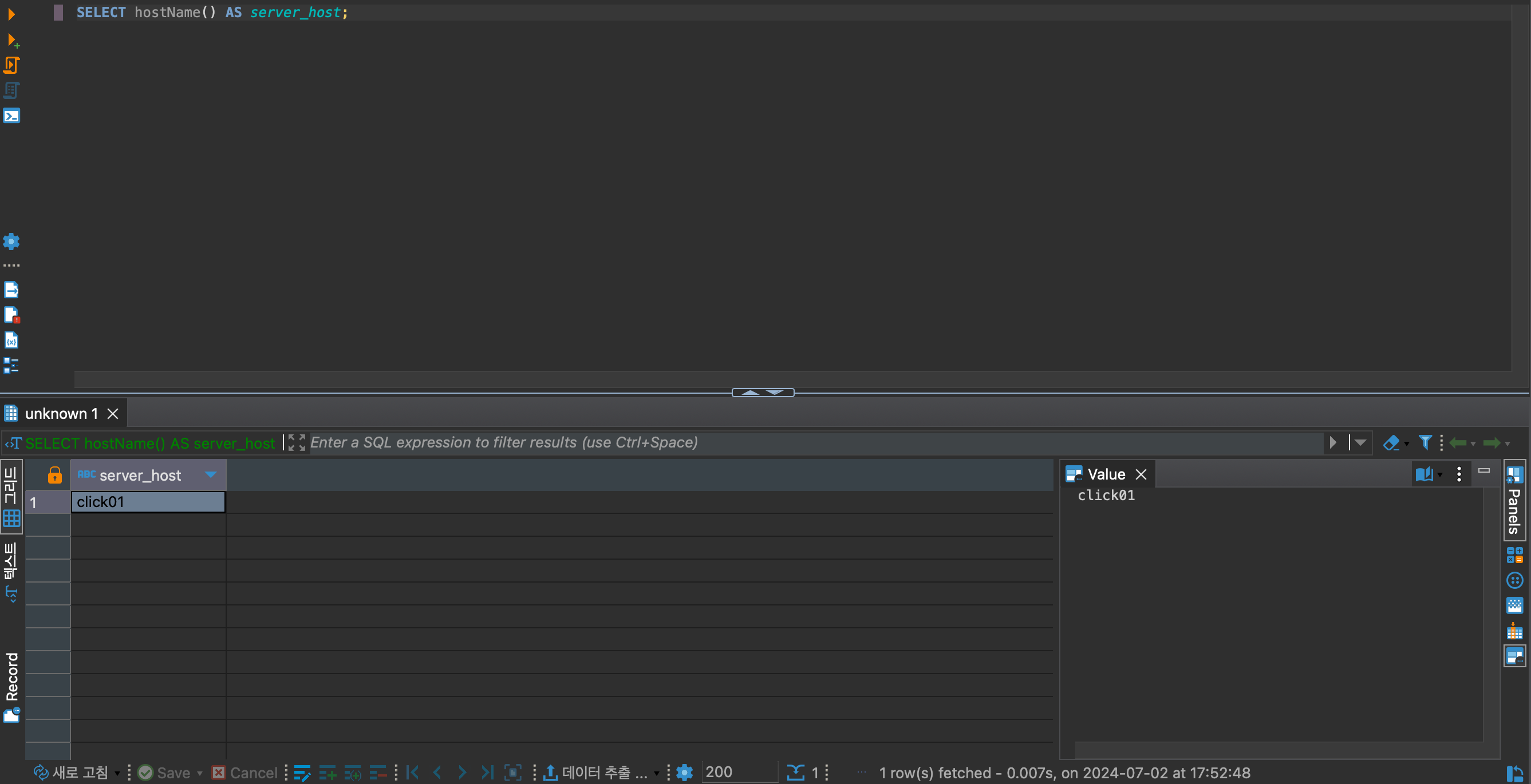Click the editor/results splitter collapse handle
This screenshot has height=784, width=1531.
(x=763, y=392)
